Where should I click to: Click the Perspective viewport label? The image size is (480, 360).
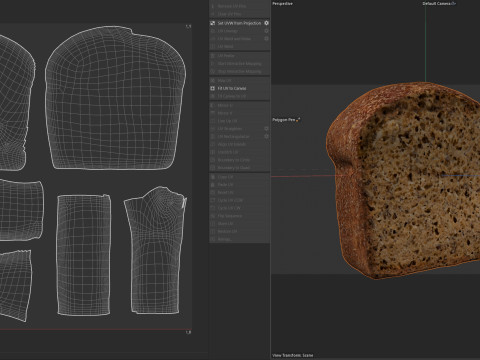[282, 4]
